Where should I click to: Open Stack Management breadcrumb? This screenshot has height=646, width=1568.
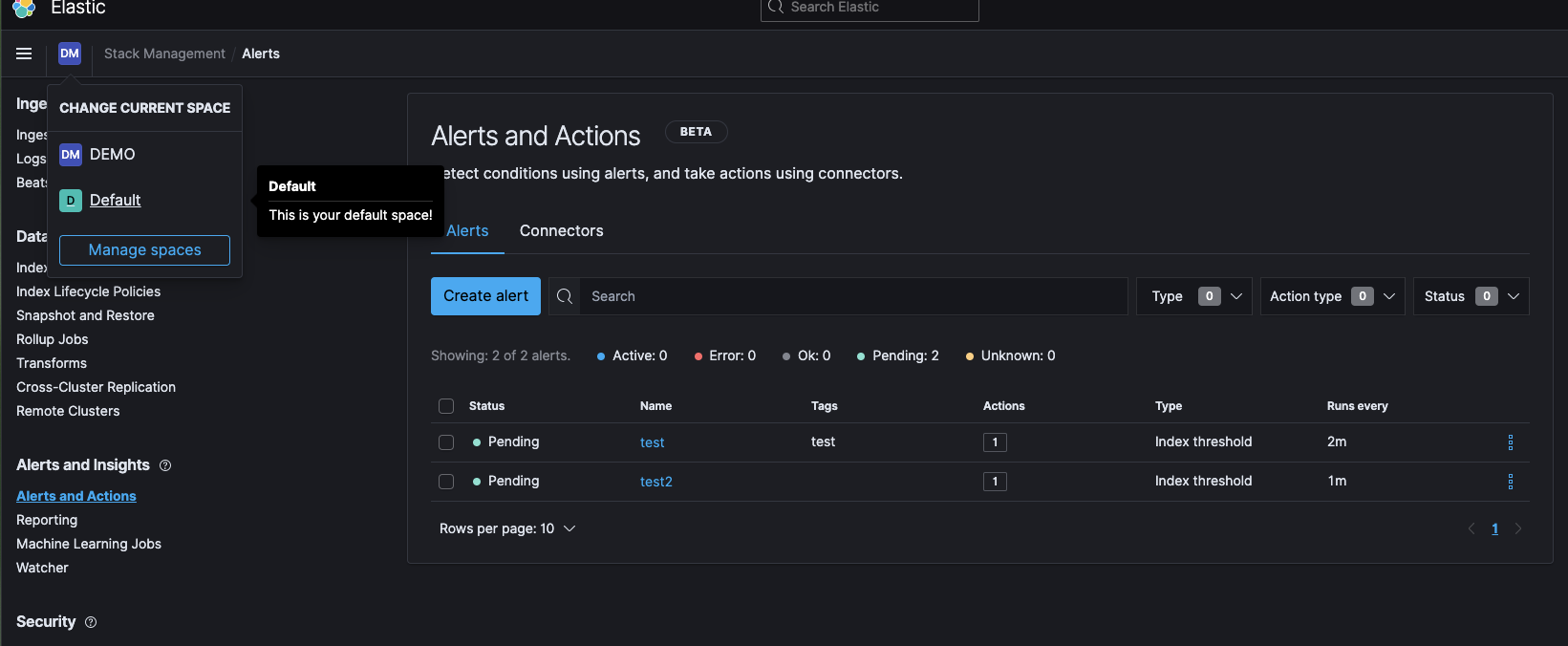click(x=164, y=54)
